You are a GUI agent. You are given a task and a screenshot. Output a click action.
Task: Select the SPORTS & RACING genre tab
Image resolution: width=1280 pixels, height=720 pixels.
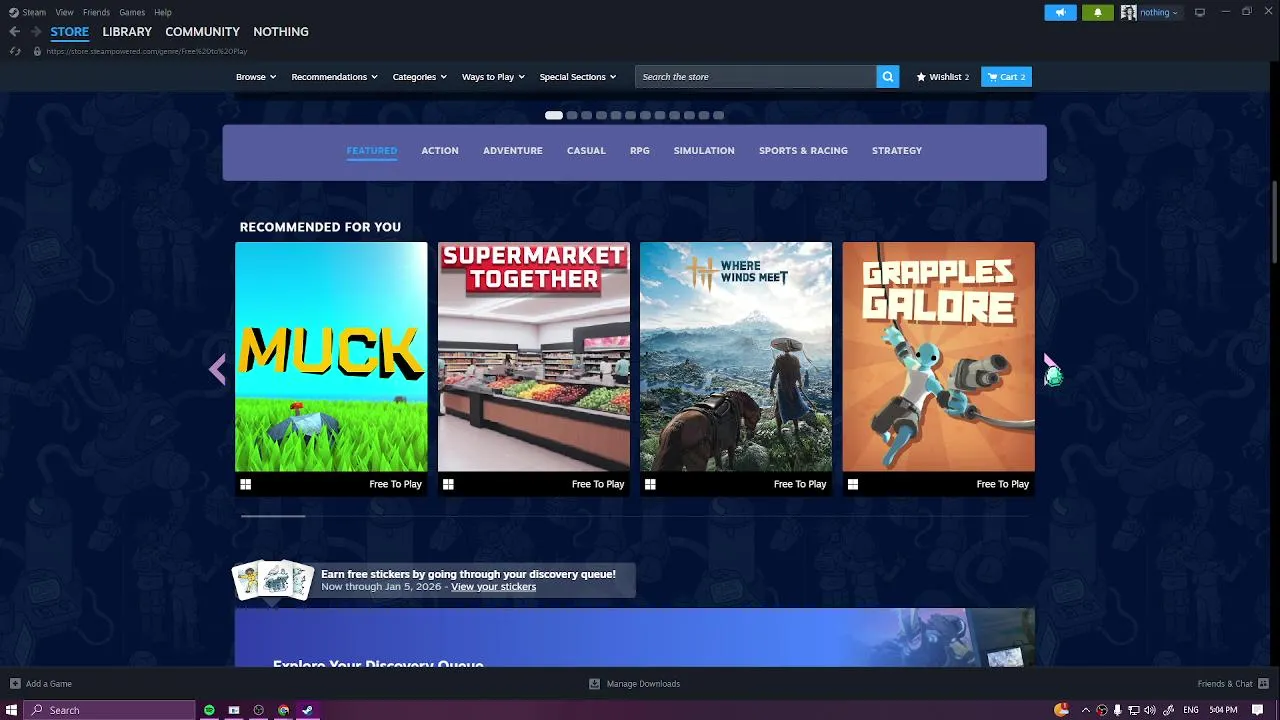click(803, 151)
